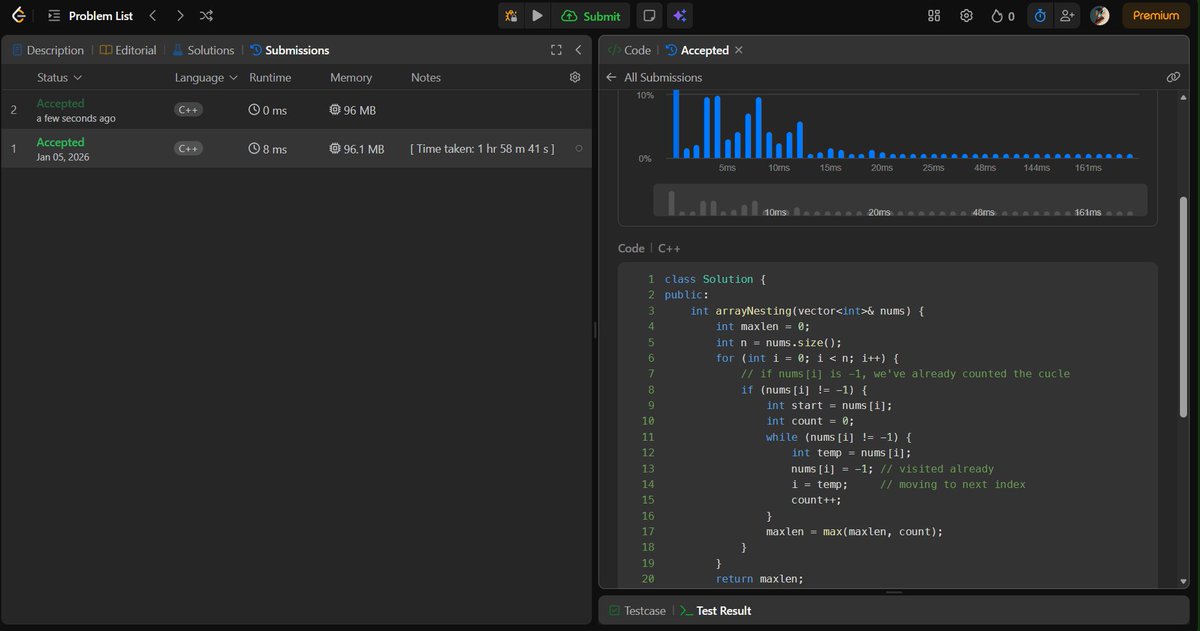The width and height of the screenshot is (1200, 631).
Task: Click code line 3 arrayNesting declaration
Action: pyautogui.click(x=807, y=311)
